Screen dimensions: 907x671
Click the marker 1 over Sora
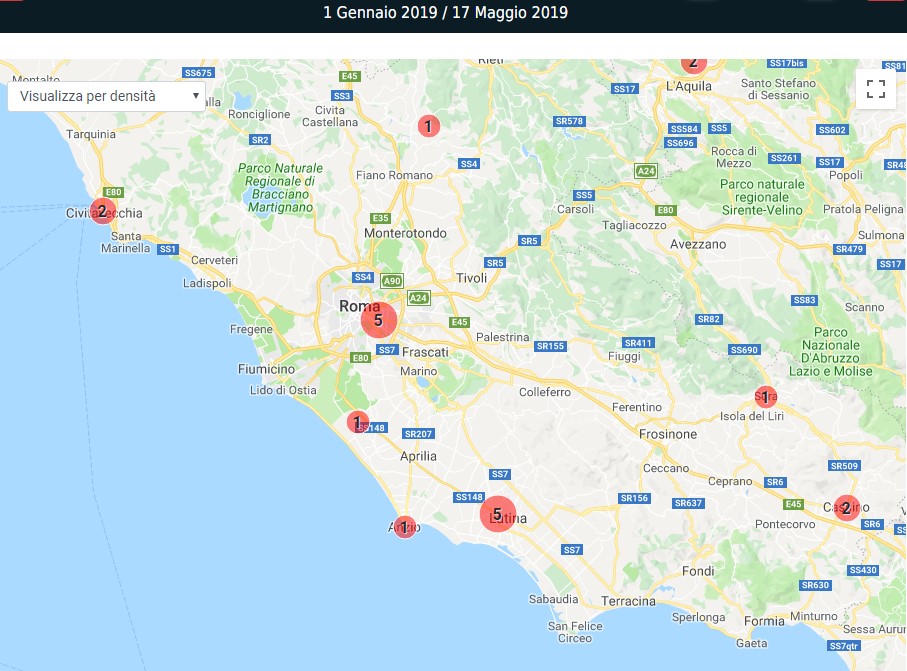(766, 397)
